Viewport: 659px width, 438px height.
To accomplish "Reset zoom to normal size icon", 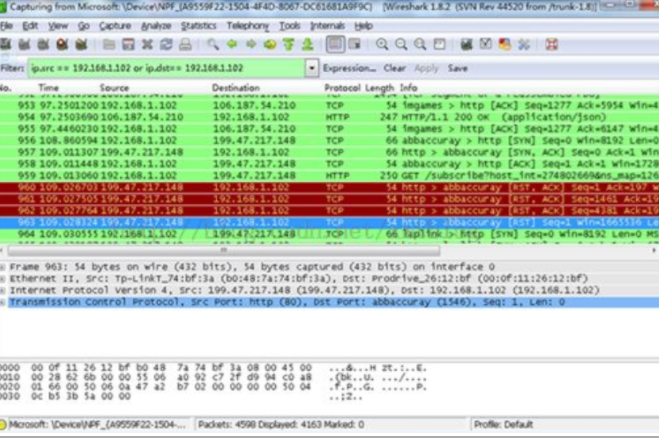I will pos(420,45).
